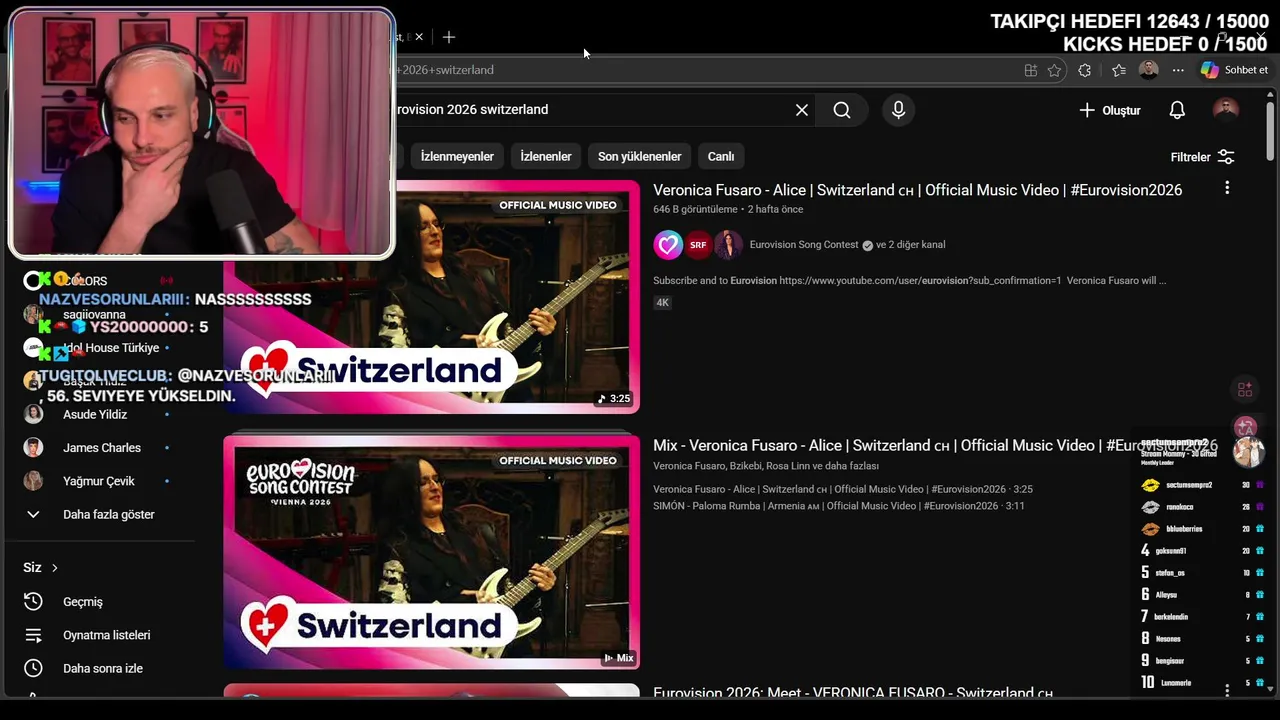
Task: Click the 4K badge under first video
Action: tap(662, 302)
